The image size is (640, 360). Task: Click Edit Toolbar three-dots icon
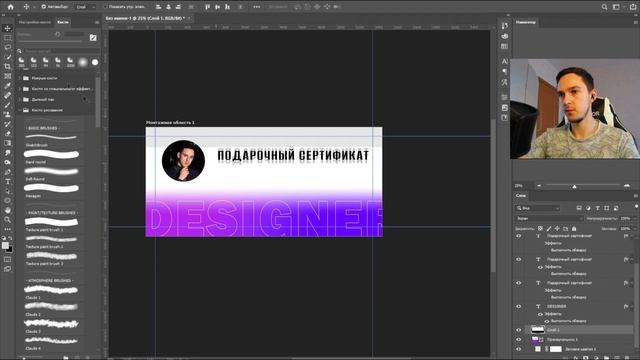click(7, 229)
